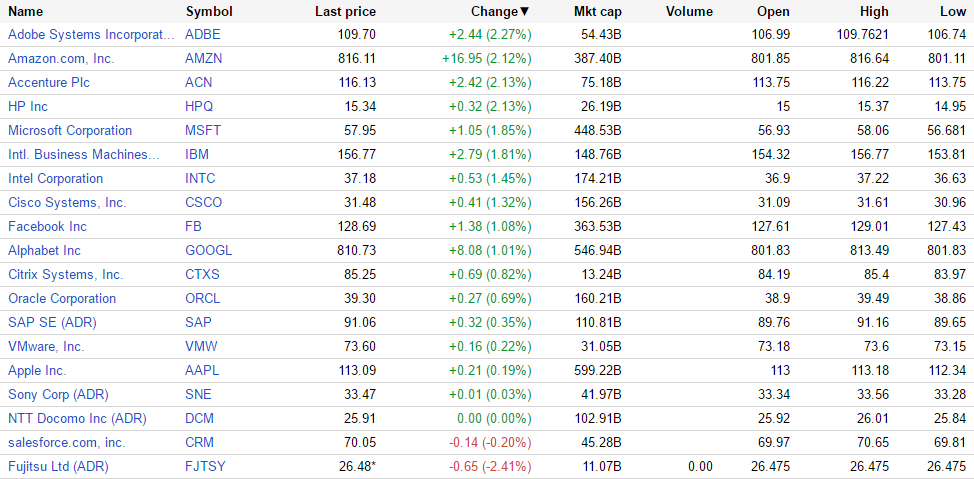Click the MSFT ticker symbol
Screen dimensions: 974x479
tap(203, 130)
